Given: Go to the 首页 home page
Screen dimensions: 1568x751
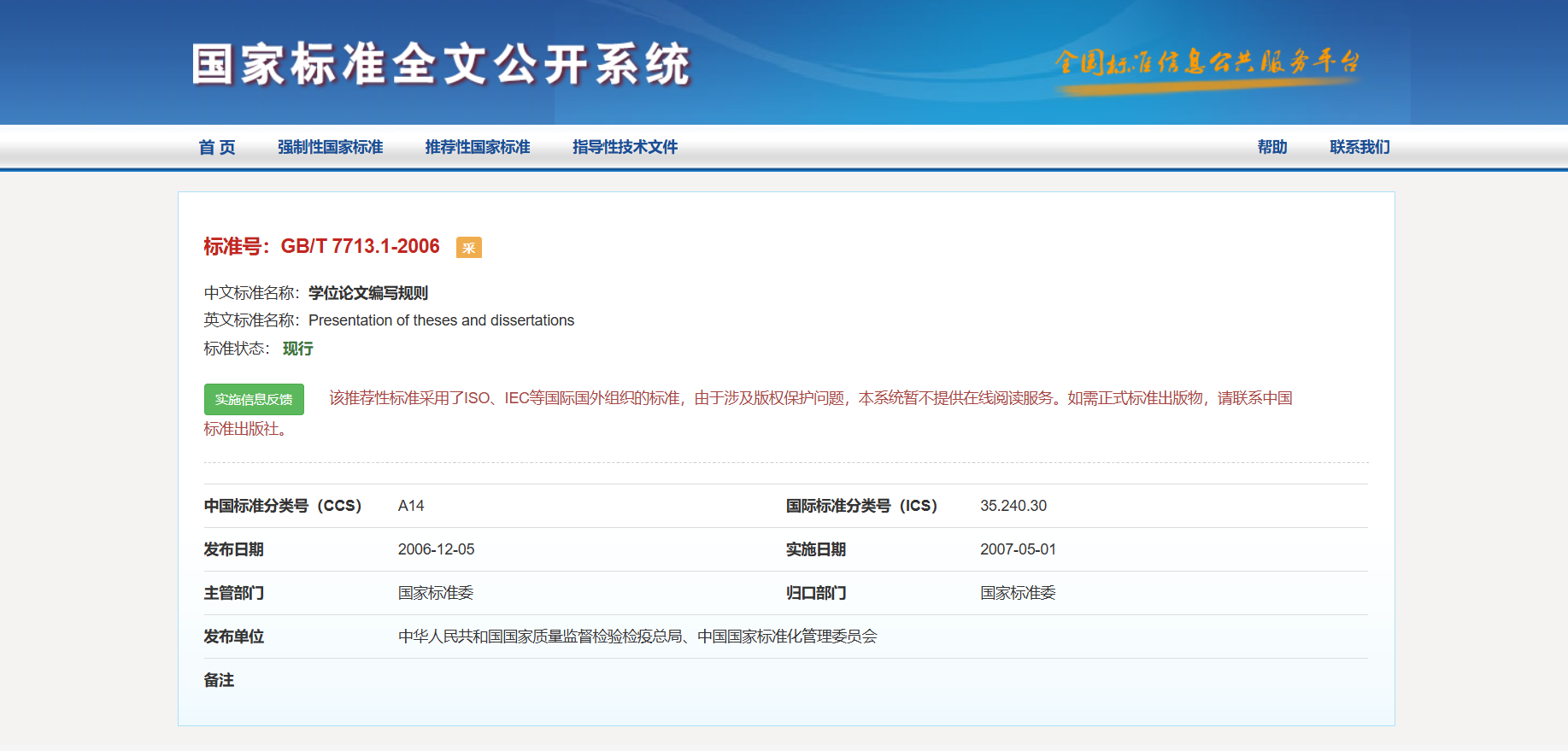Looking at the screenshot, I should (217, 147).
